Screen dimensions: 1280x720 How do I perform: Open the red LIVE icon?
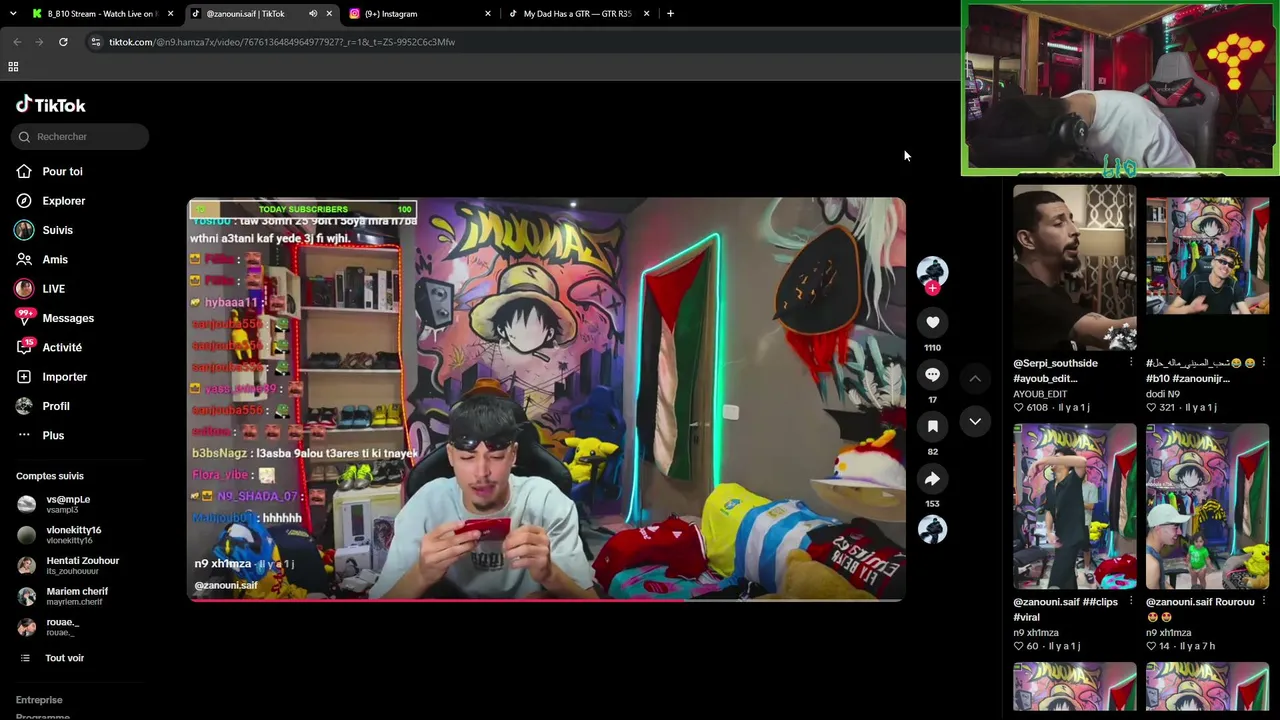[24, 289]
